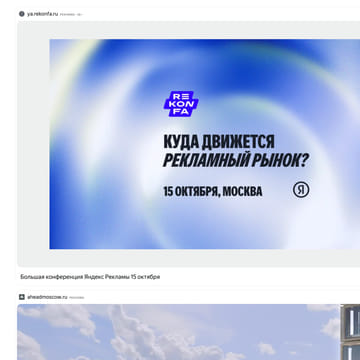Click the ya.rekonfa.ru site favicon
360x360 pixels.
coord(22,14)
